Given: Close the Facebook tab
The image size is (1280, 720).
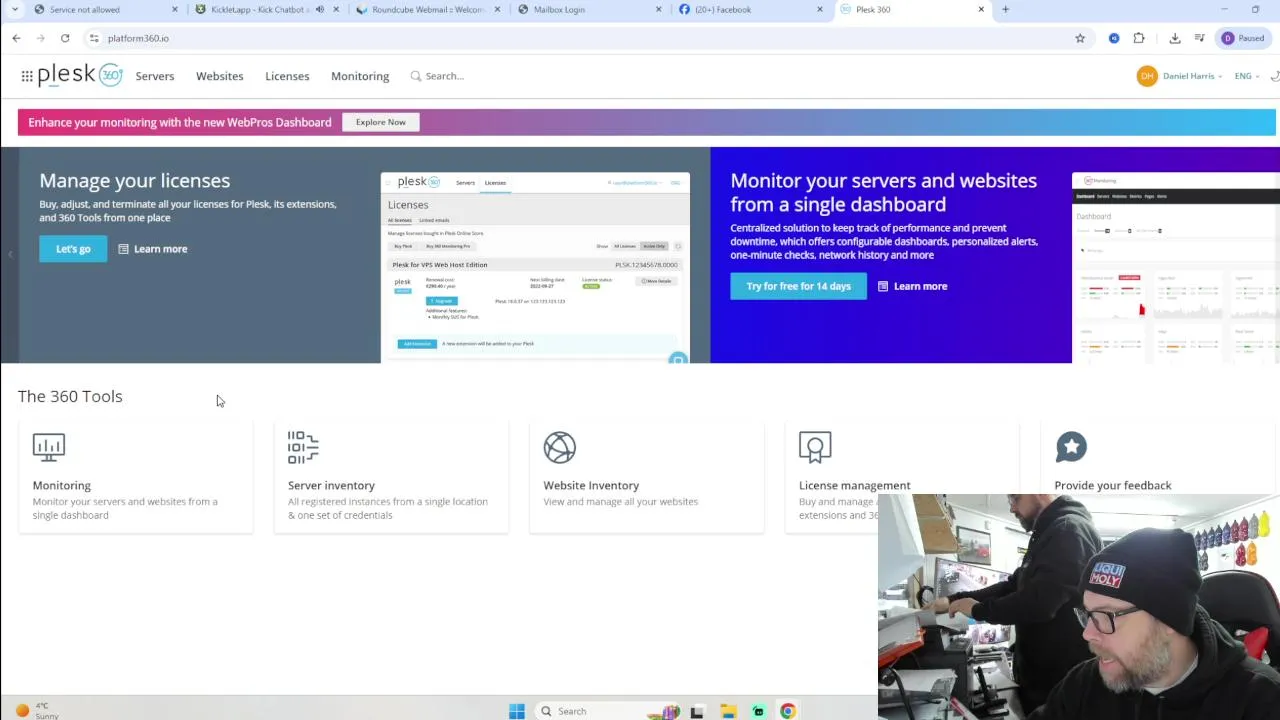Looking at the screenshot, I should pyautogui.click(x=820, y=10).
